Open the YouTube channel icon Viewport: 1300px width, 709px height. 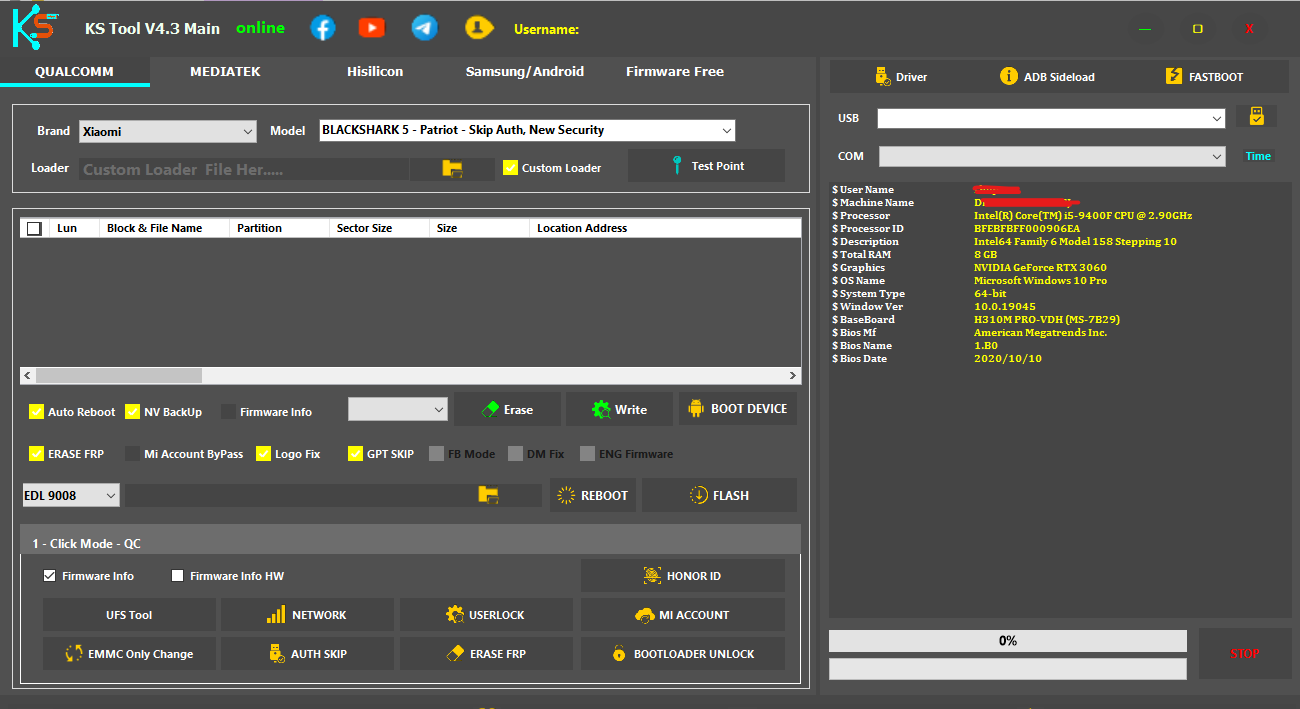tap(372, 28)
